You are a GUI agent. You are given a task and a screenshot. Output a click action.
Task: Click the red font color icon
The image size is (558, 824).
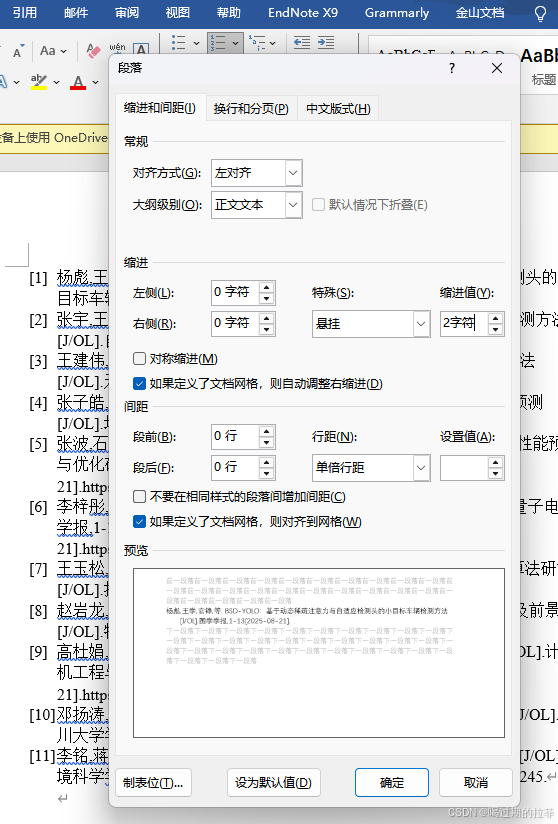click(x=78, y=82)
